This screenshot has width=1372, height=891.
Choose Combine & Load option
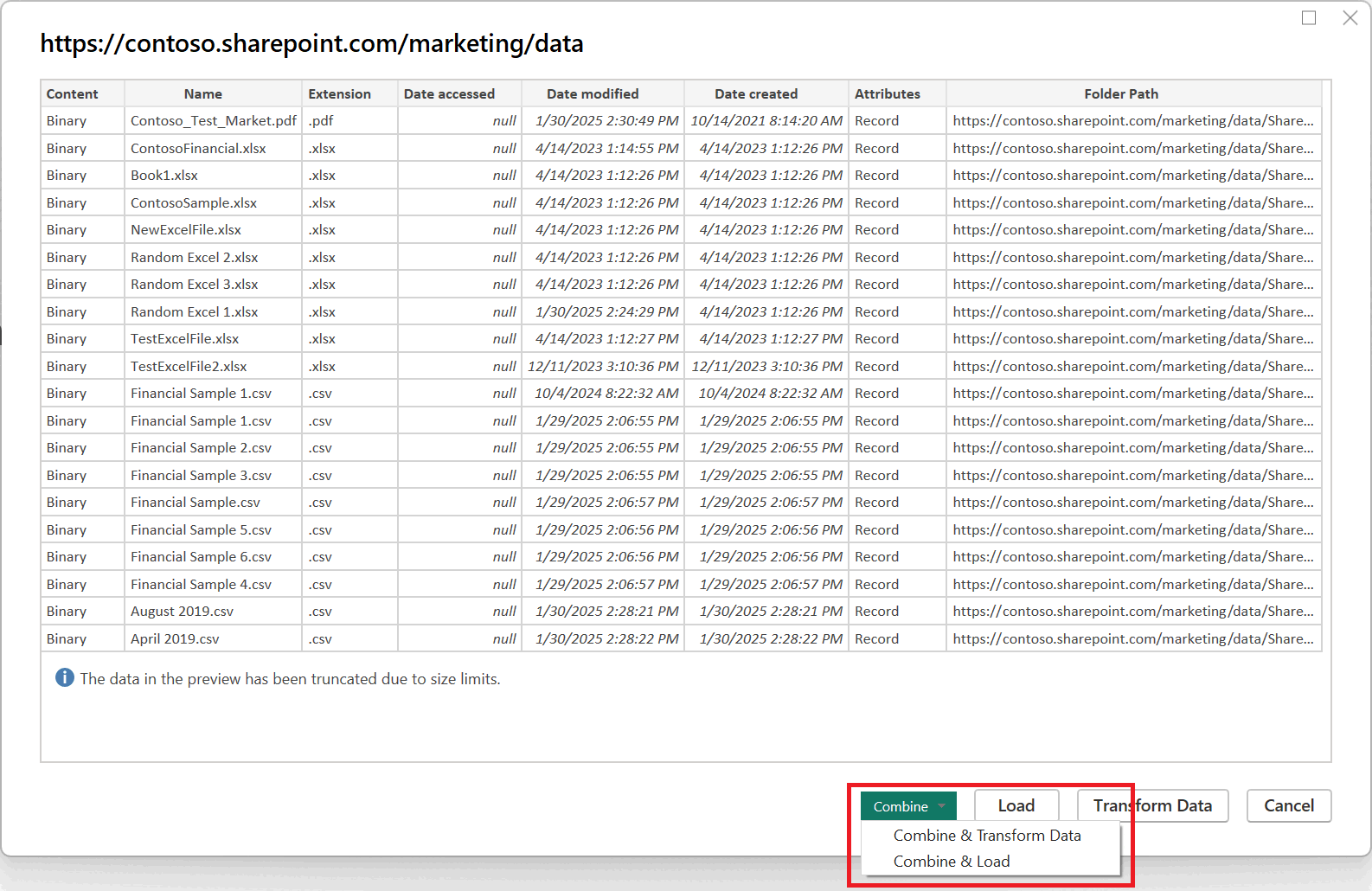tap(952, 862)
